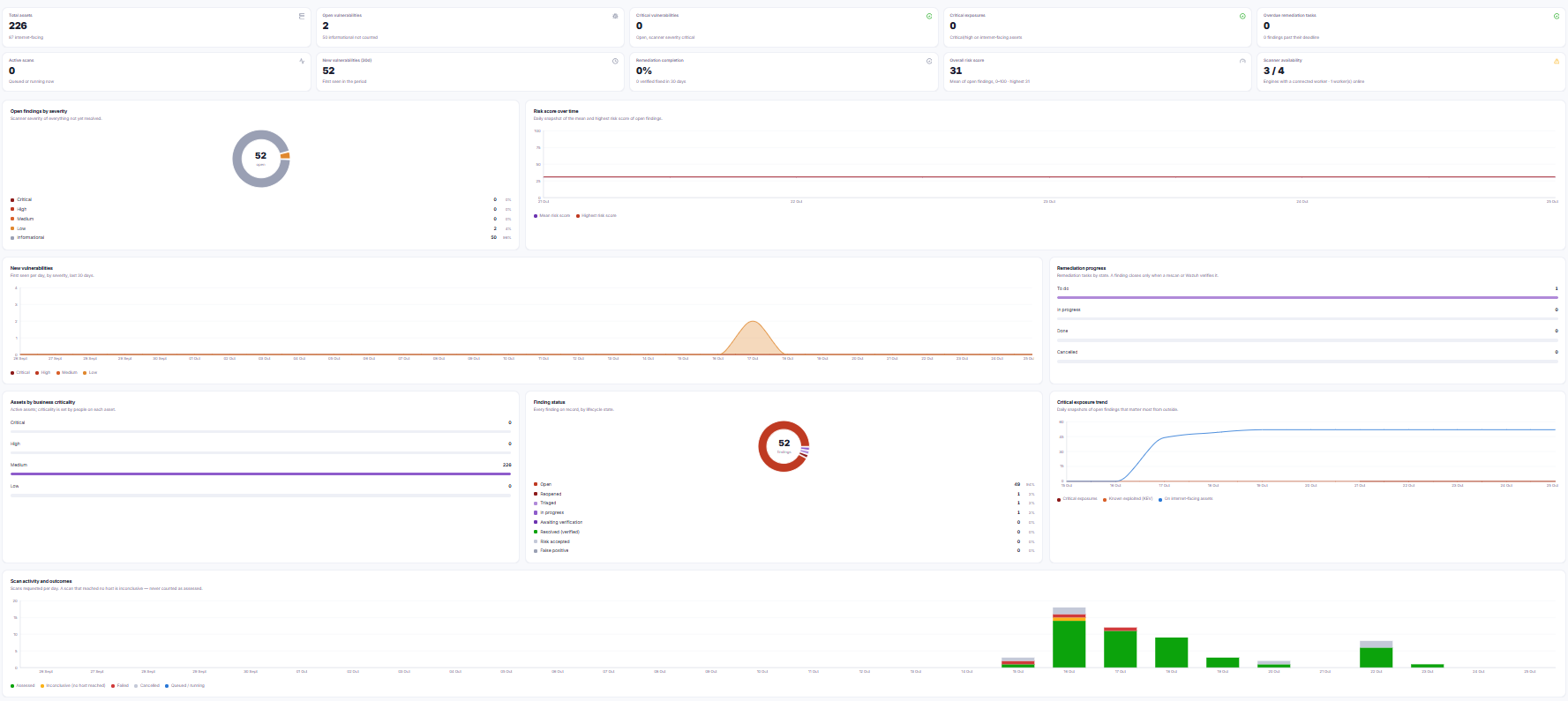This screenshot has width=1568, height=701.
Task: Click Medium business criticality purple bar
Action: coord(260,474)
